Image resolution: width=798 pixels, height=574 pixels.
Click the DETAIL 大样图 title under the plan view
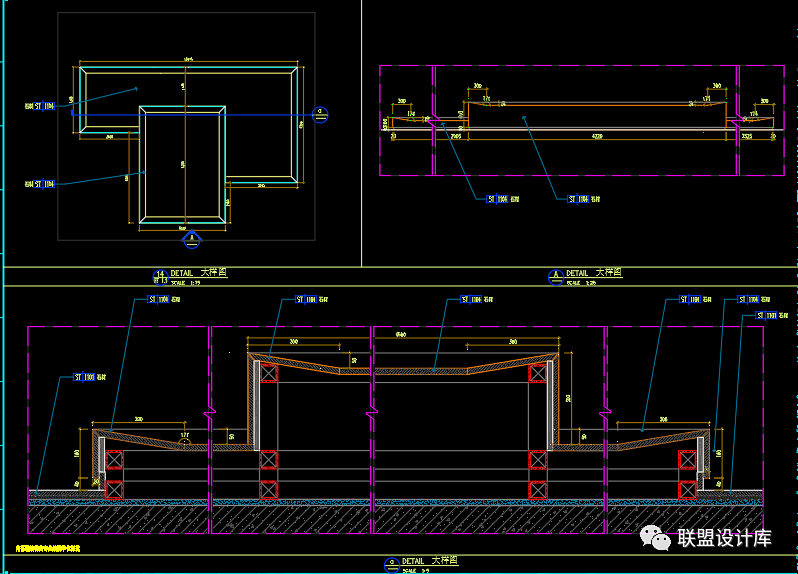click(199, 273)
